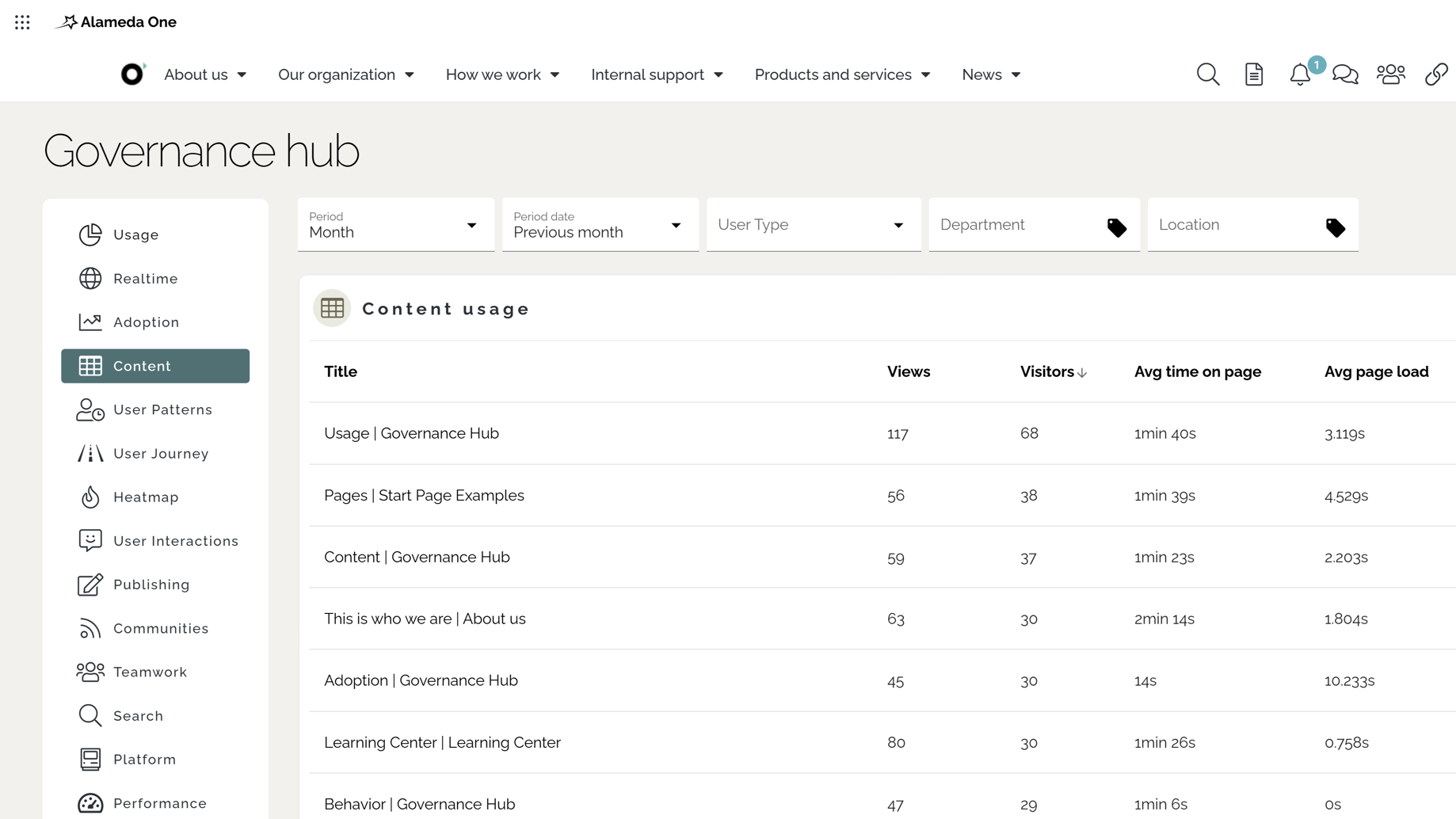
Task: Click This is who we are | About us
Action: point(425,619)
